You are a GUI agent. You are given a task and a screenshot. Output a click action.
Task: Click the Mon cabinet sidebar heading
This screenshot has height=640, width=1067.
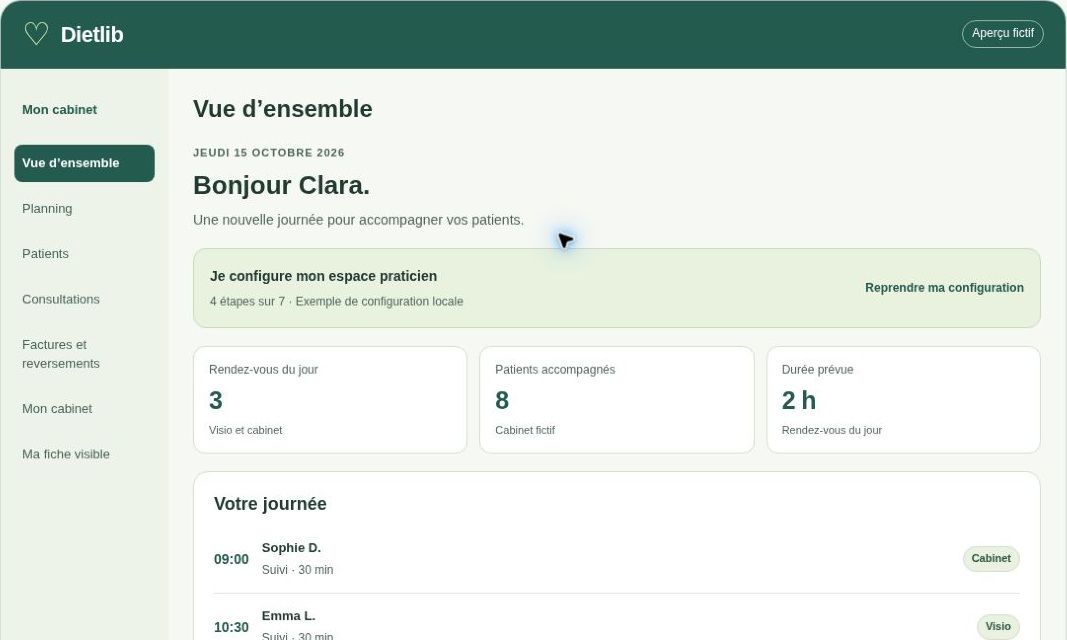tap(59, 110)
